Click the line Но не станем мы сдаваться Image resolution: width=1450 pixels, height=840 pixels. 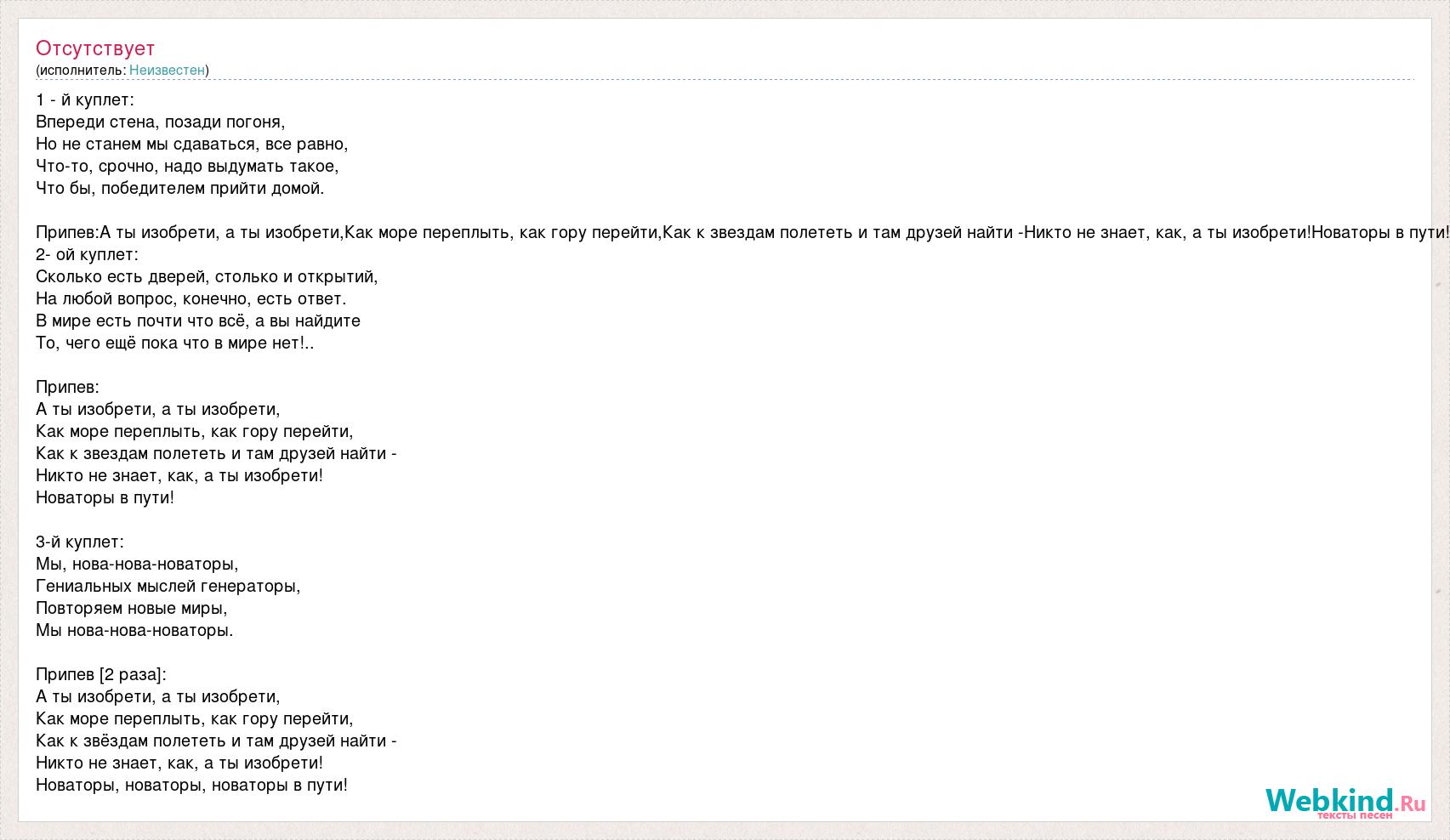pos(192,144)
